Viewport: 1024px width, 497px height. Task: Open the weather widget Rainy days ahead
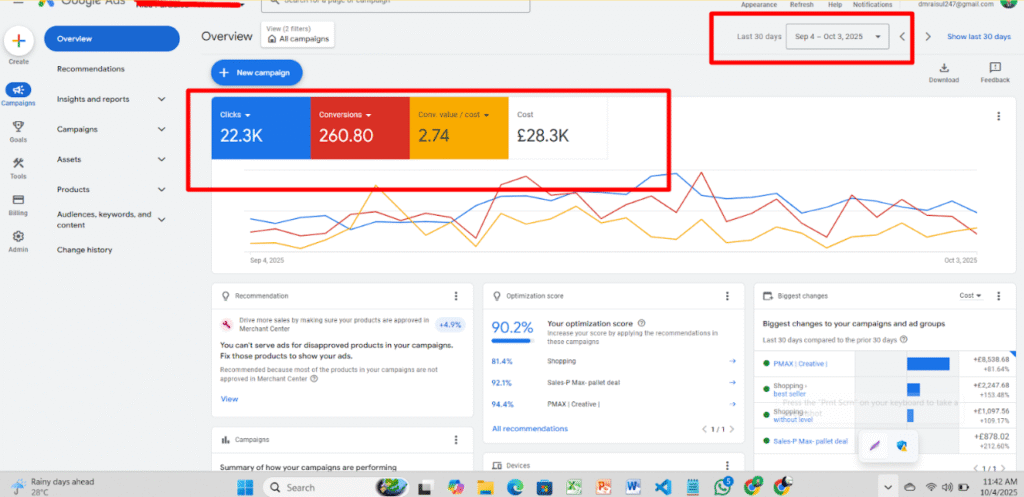(x=54, y=487)
